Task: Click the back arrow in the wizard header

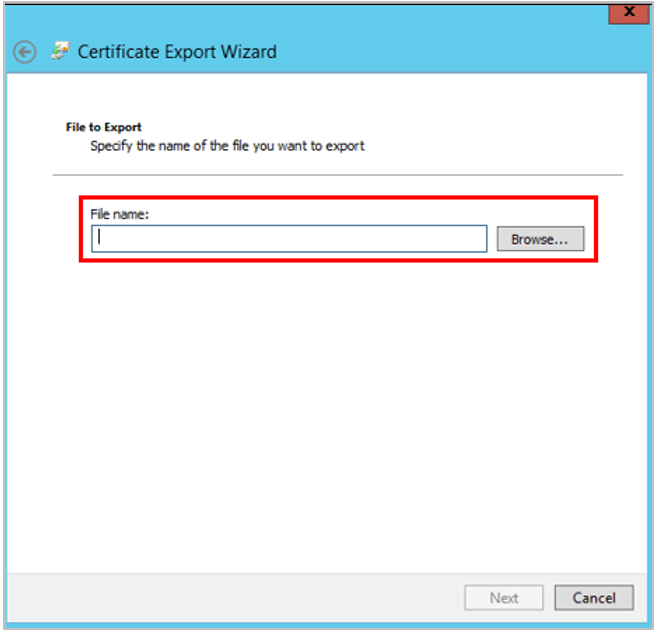Action: tap(25, 52)
